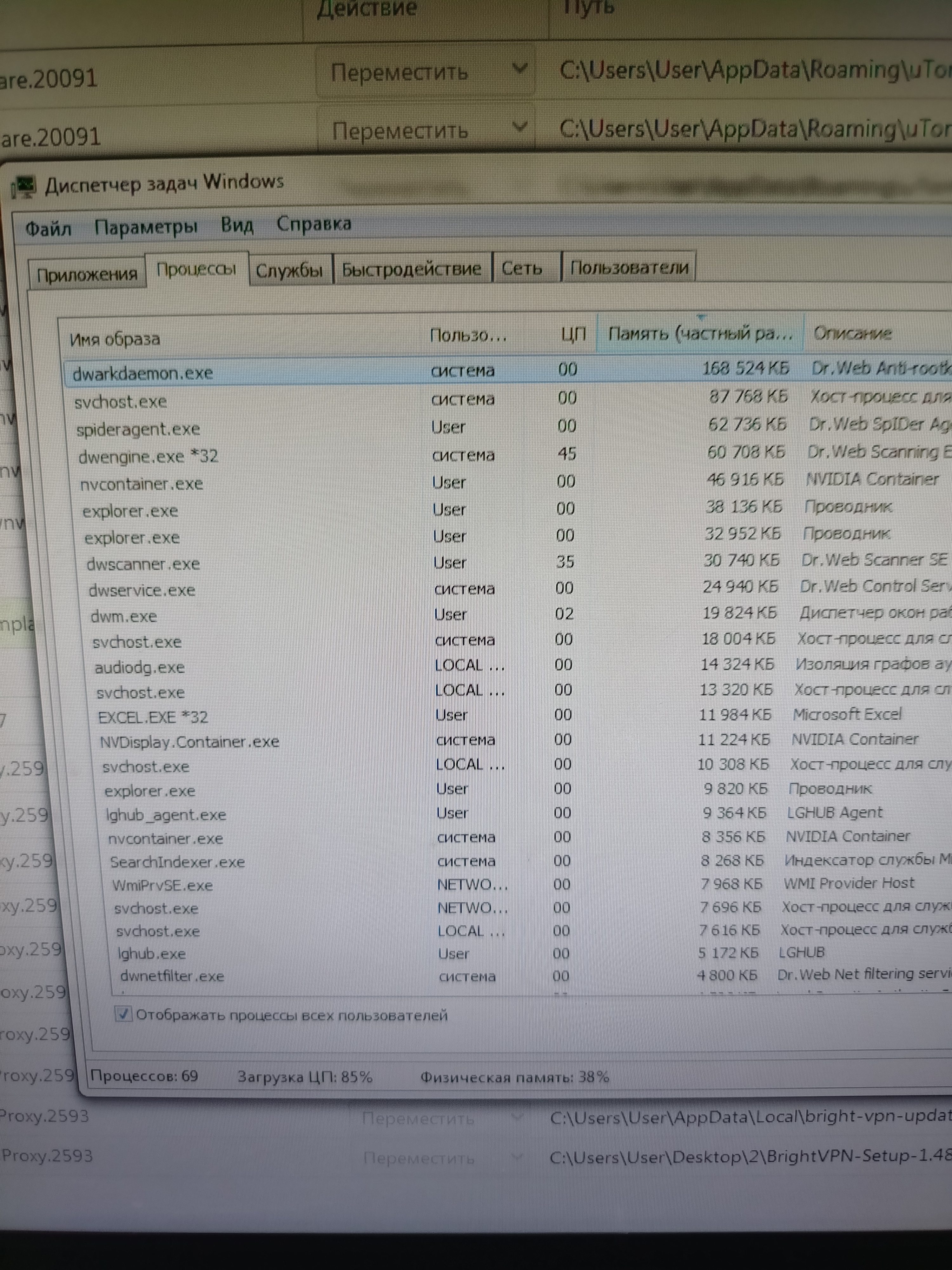Switch to the Пользователи tab
952x1270 pixels.
[x=629, y=267]
